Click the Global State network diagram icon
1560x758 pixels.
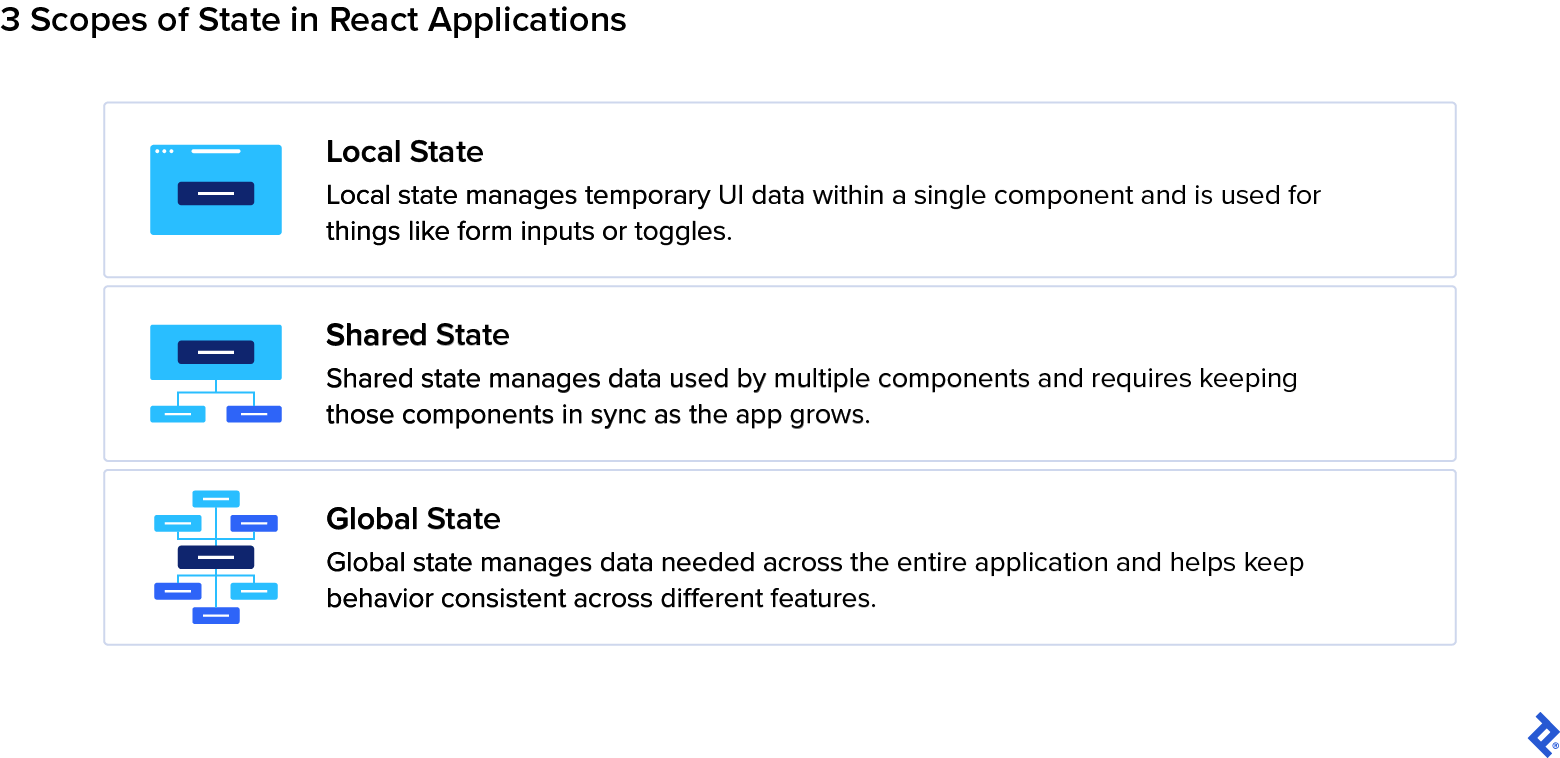(216, 557)
